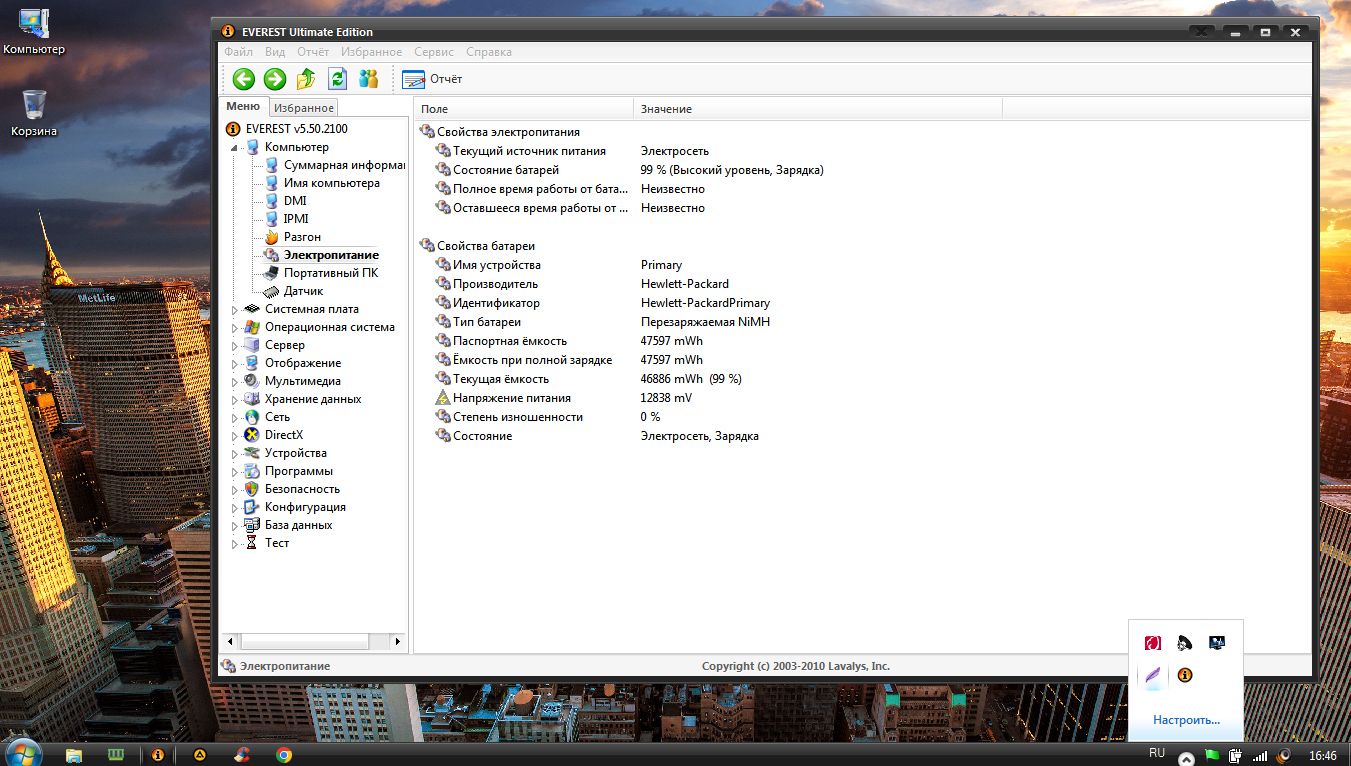The width and height of the screenshot is (1351, 766).
Task: Click the red icon in tray overflow popup
Action: [x=1153, y=643]
